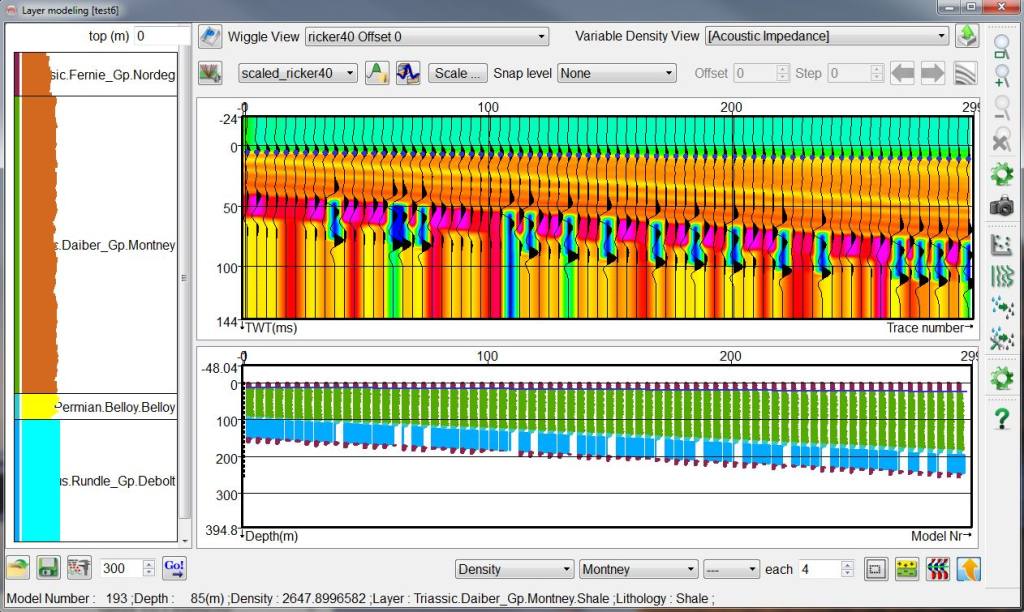Click the pencil icon left of Wiggle View
The image size is (1024, 612).
(x=209, y=37)
